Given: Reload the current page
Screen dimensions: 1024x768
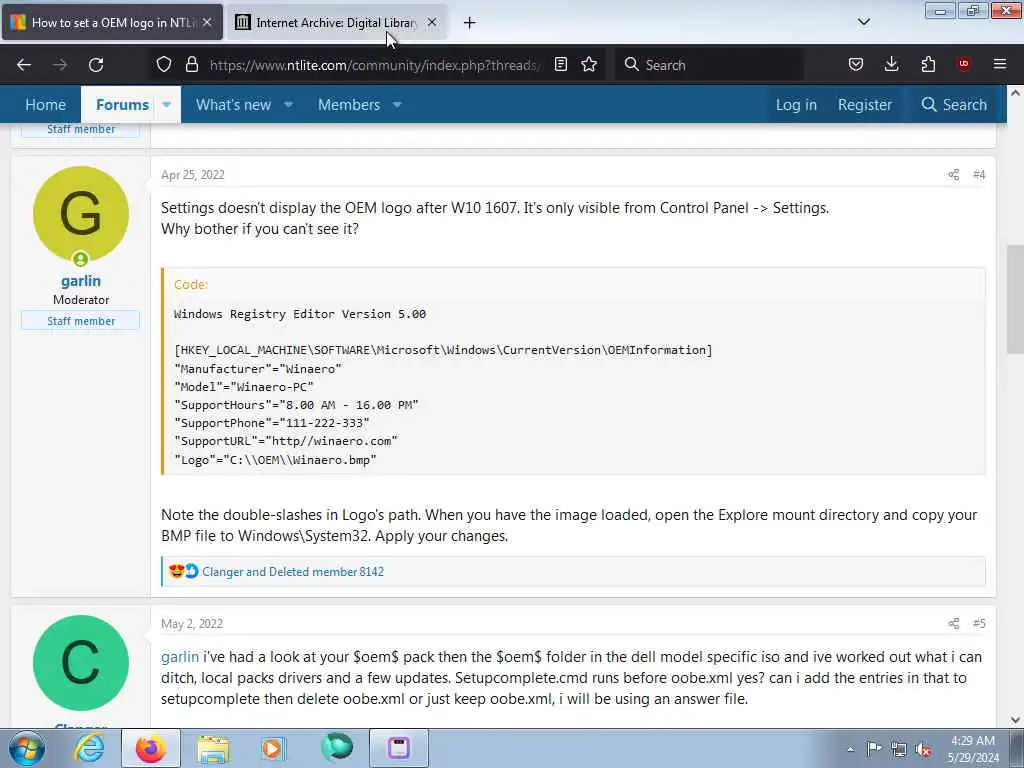Looking at the screenshot, I should 96,65.
